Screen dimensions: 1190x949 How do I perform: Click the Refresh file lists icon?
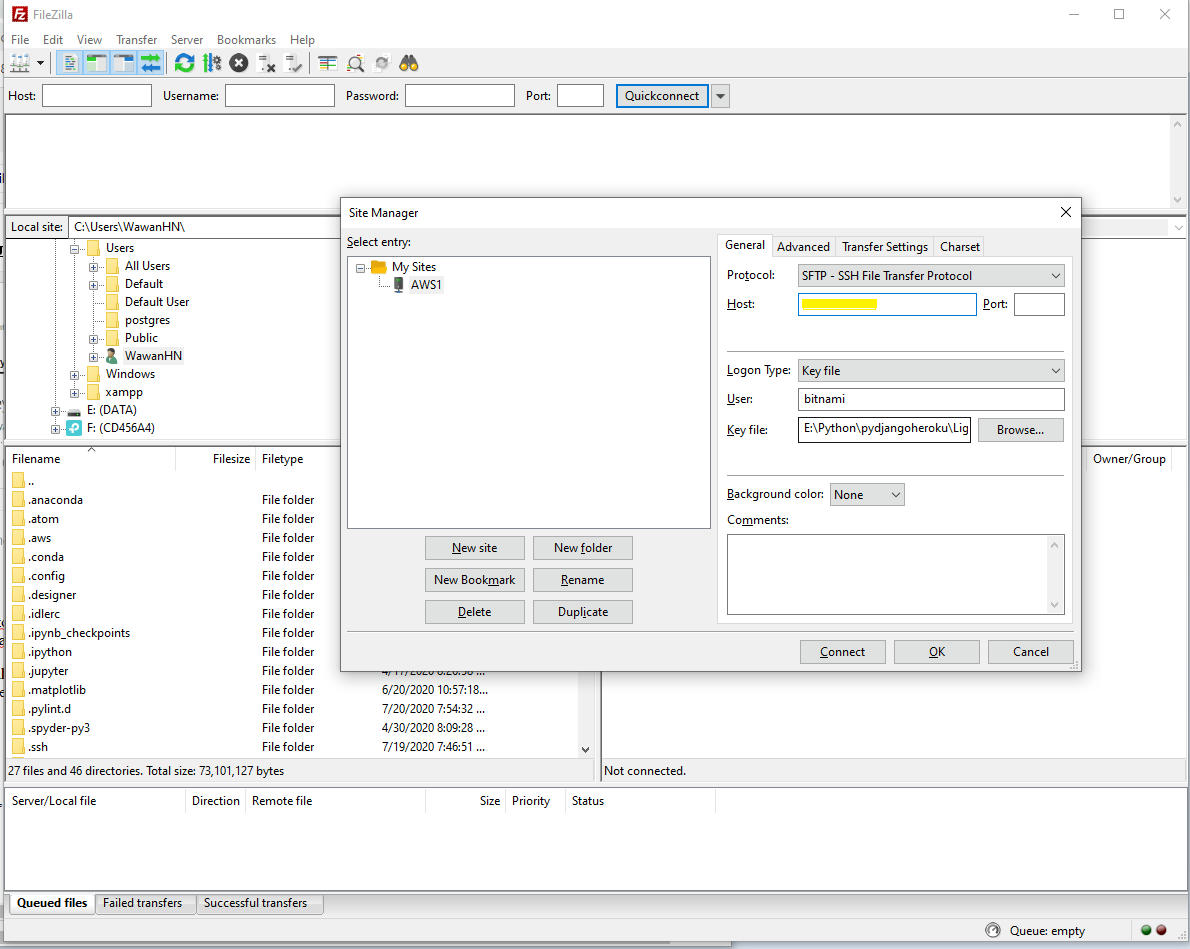(184, 63)
